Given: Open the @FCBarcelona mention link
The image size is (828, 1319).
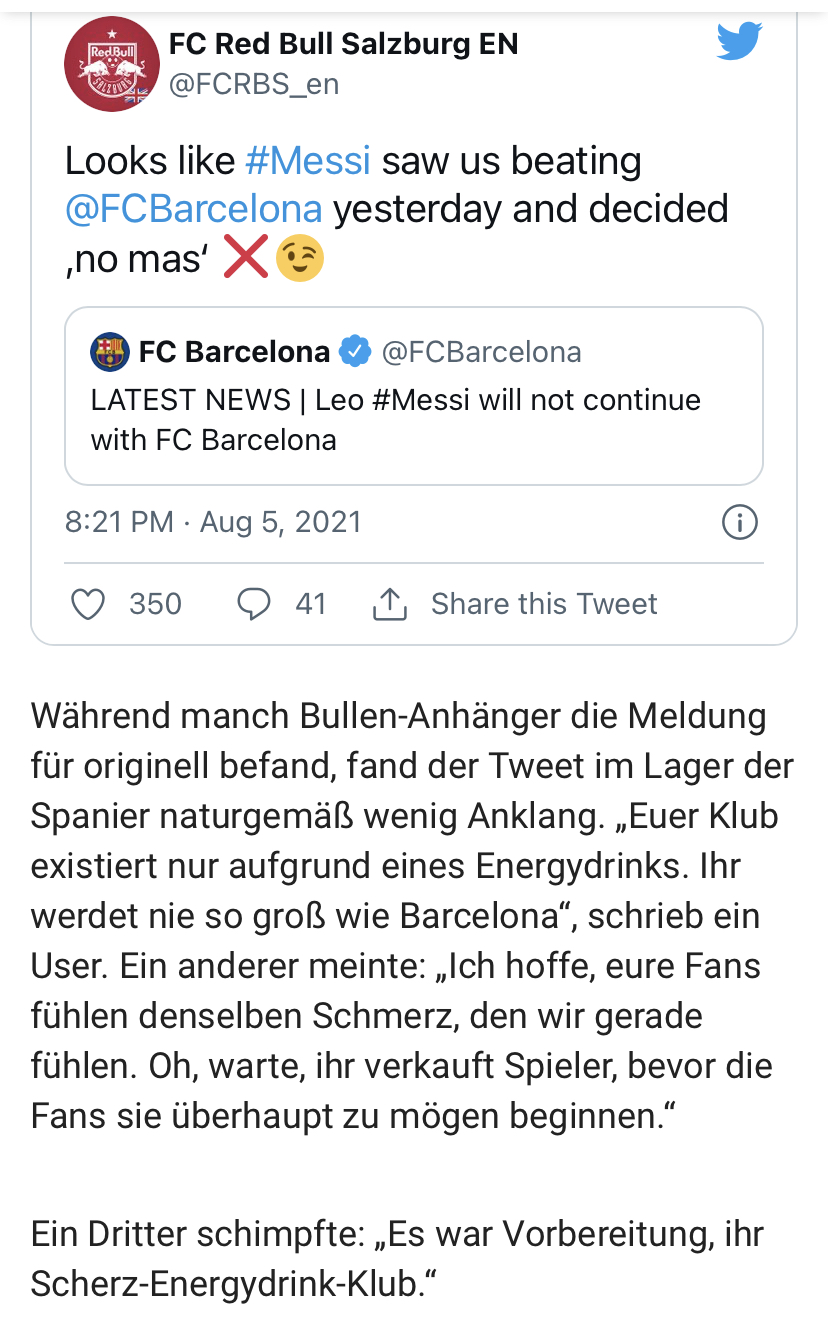Looking at the screenshot, I should [194, 209].
